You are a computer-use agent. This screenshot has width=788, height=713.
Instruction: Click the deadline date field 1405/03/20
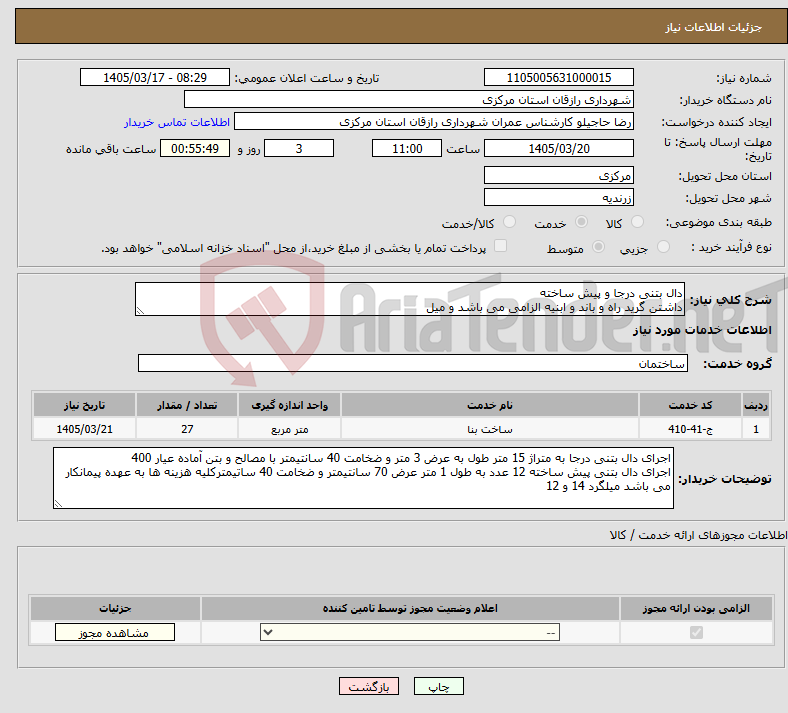tap(558, 148)
